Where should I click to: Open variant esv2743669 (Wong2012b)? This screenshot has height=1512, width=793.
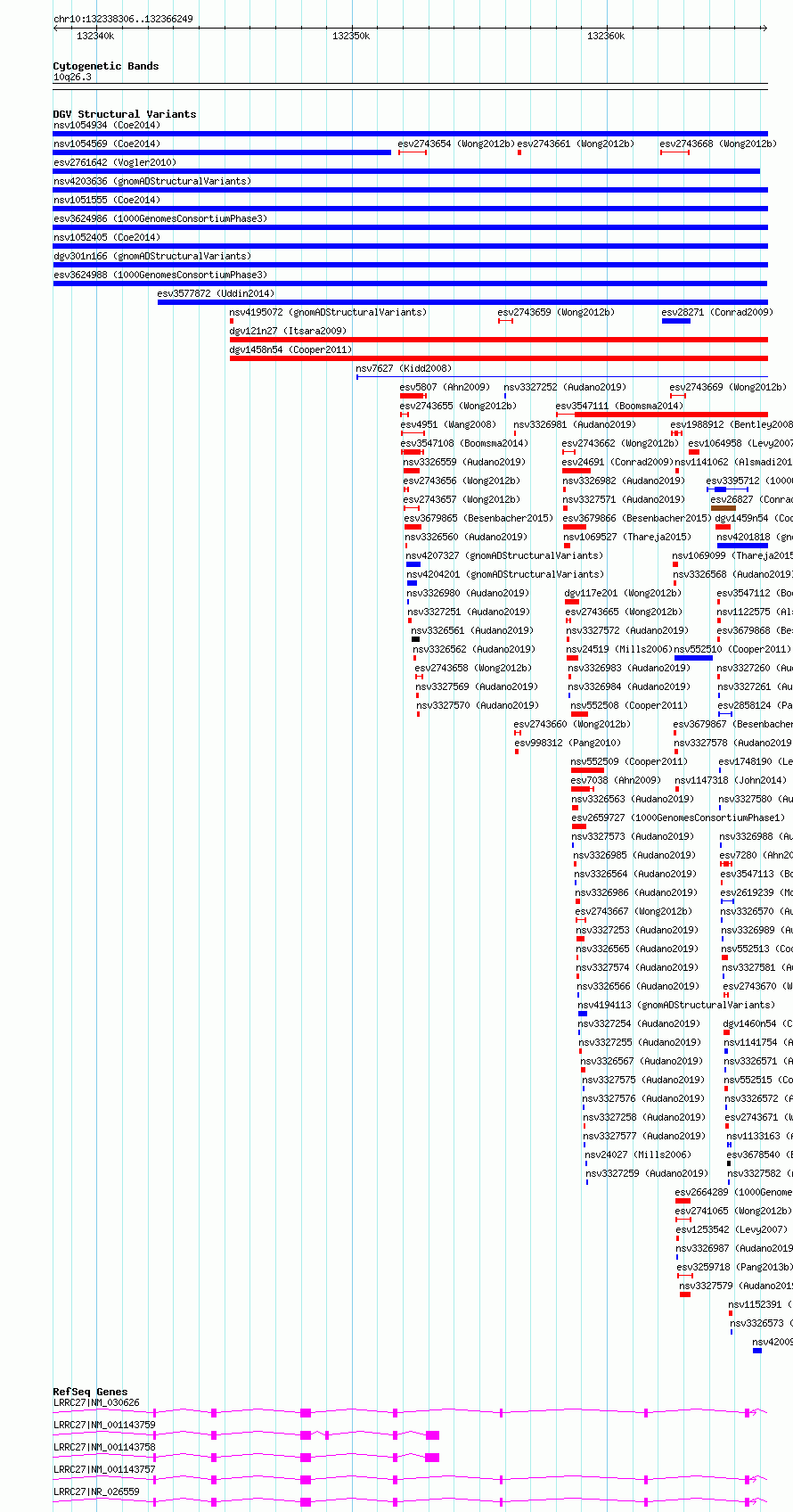pyautogui.click(x=728, y=387)
